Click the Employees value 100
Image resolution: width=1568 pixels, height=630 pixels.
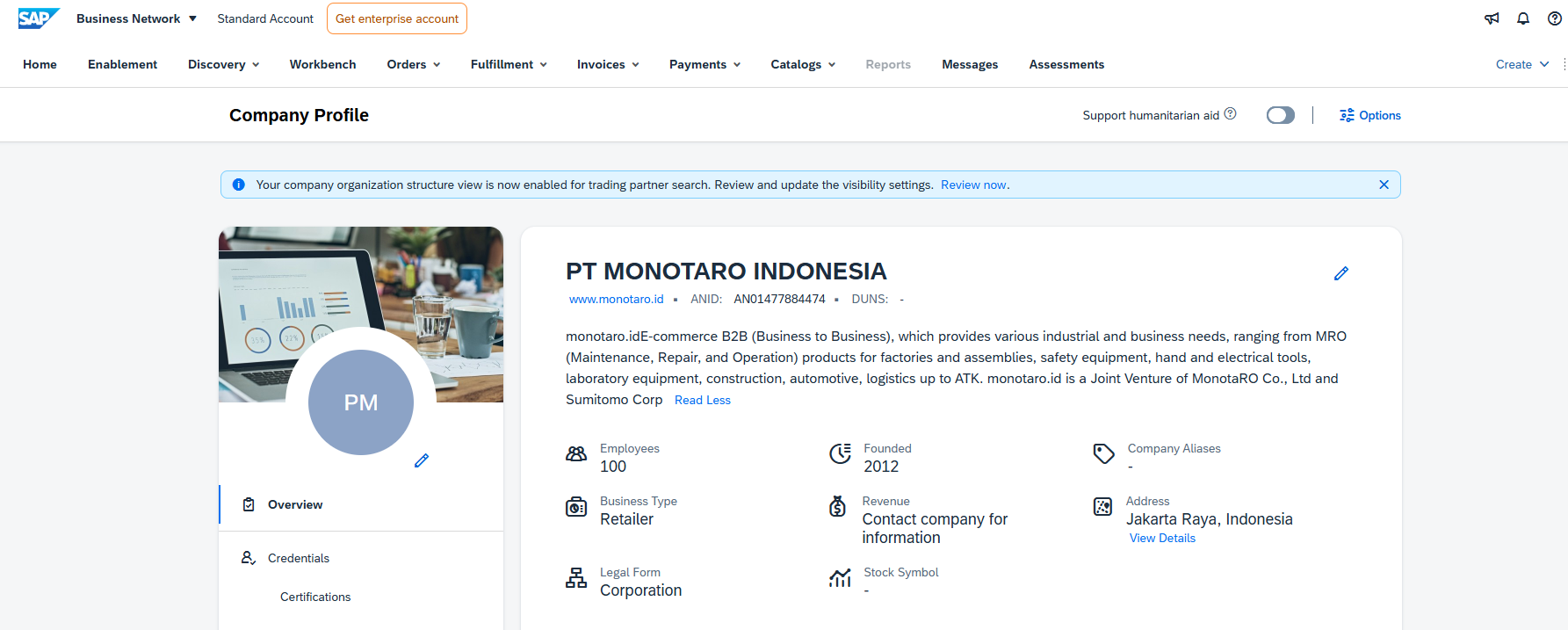(613, 467)
